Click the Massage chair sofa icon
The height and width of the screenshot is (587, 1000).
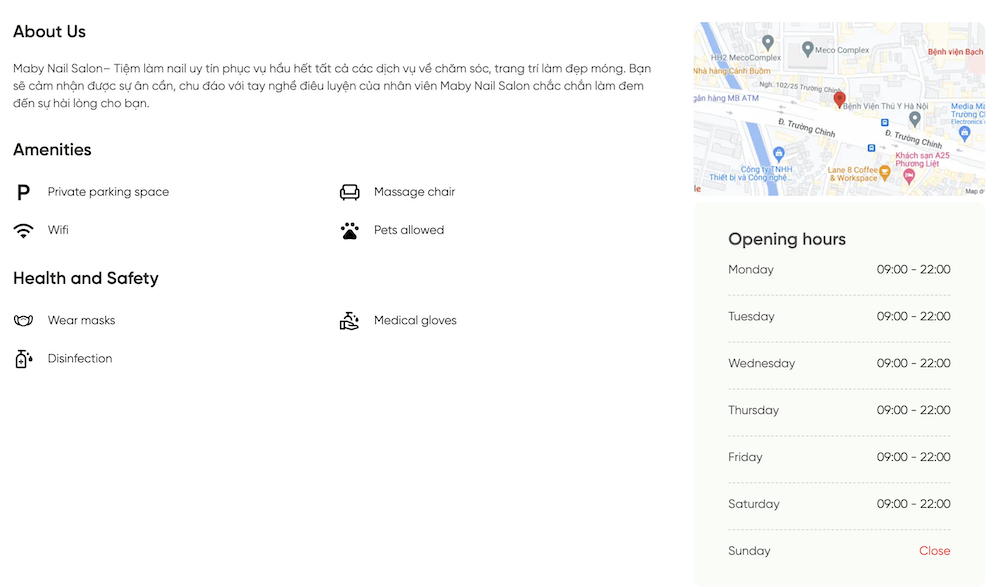point(349,192)
